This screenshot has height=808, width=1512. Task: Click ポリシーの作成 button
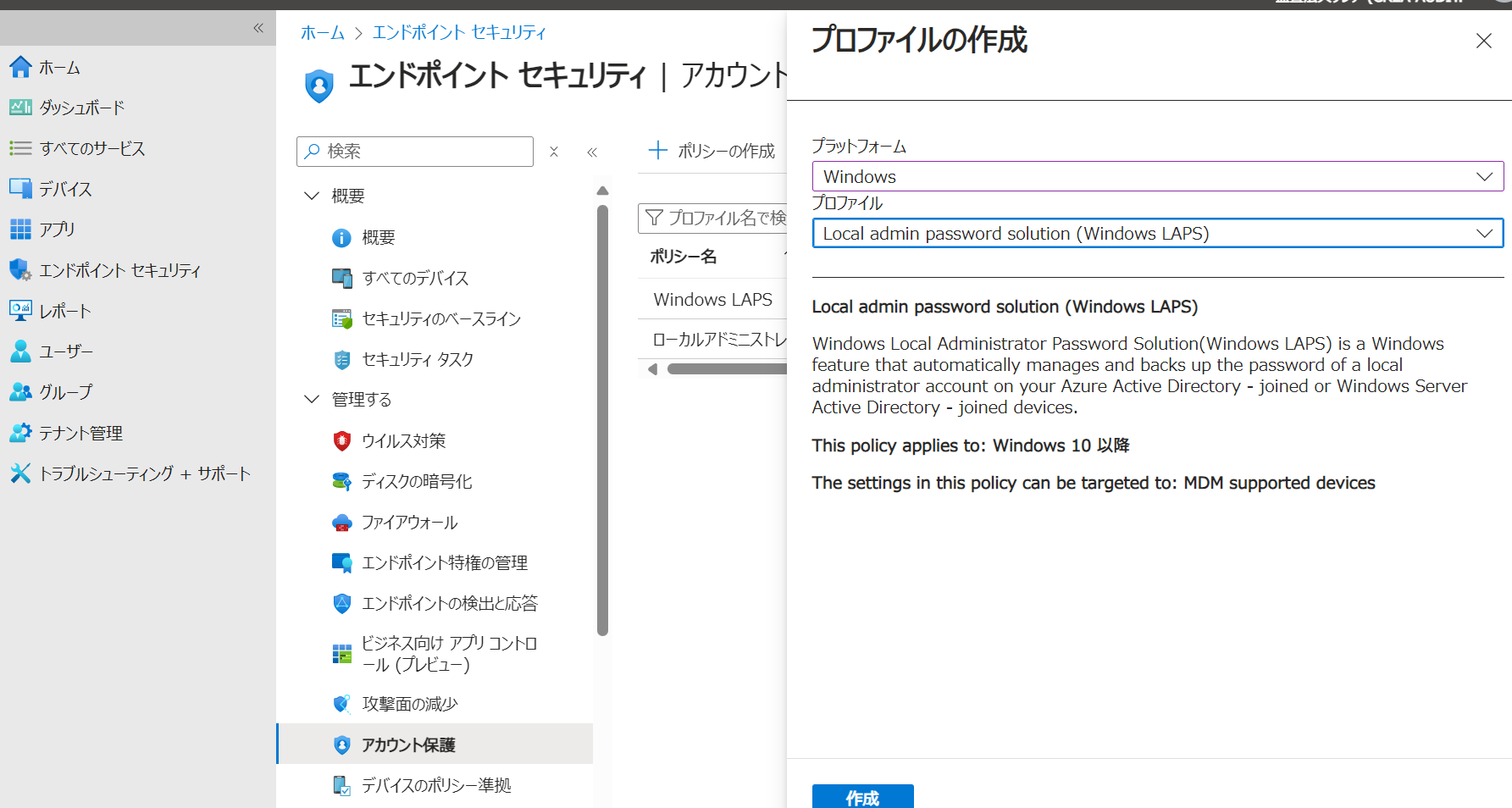coord(712,151)
